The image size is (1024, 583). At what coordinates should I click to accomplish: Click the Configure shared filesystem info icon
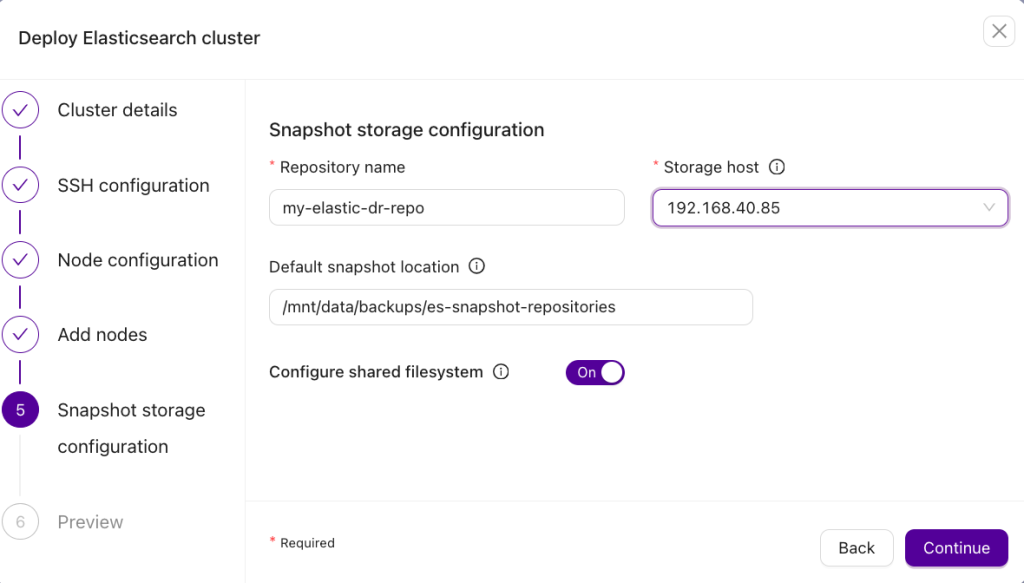(x=501, y=371)
